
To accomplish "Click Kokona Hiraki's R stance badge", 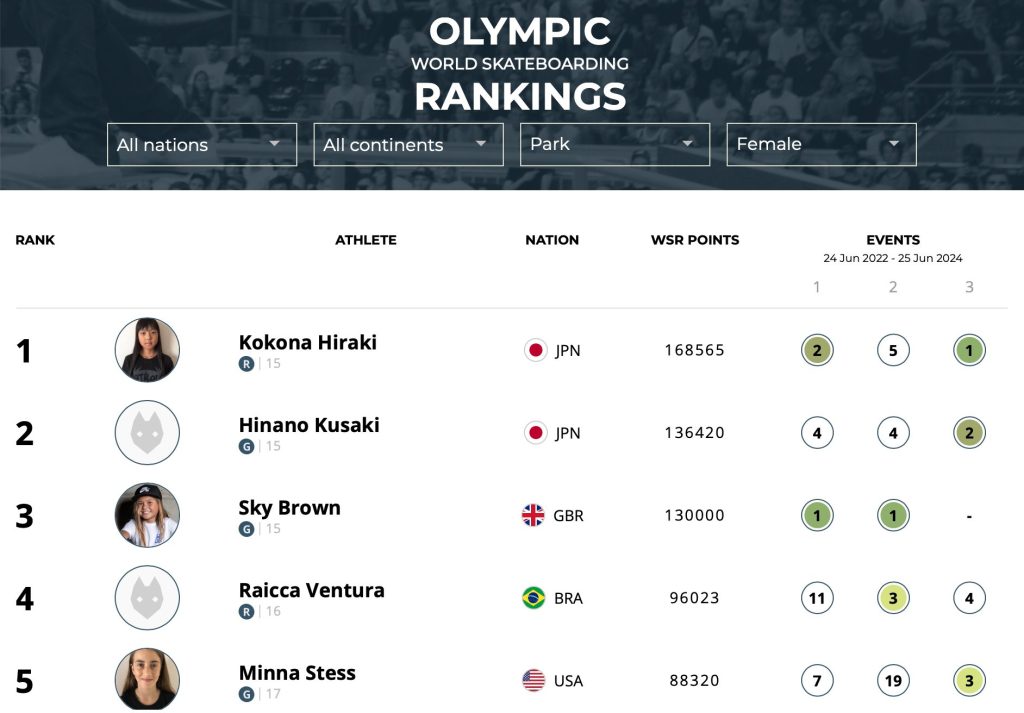I will click(246, 364).
